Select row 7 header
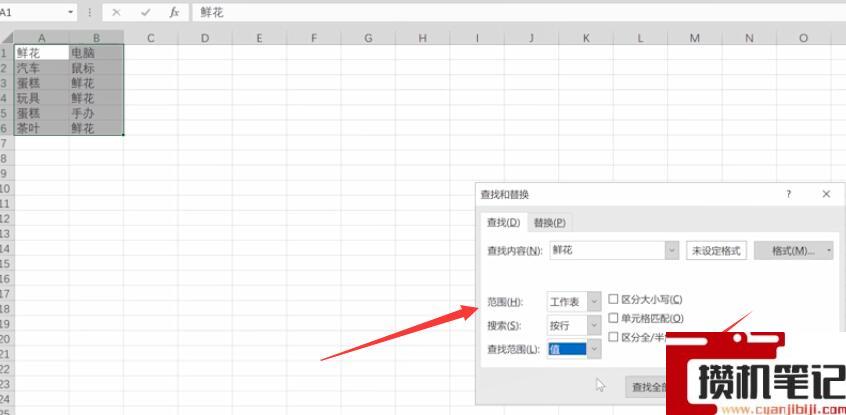The image size is (846, 415). tap(7, 143)
